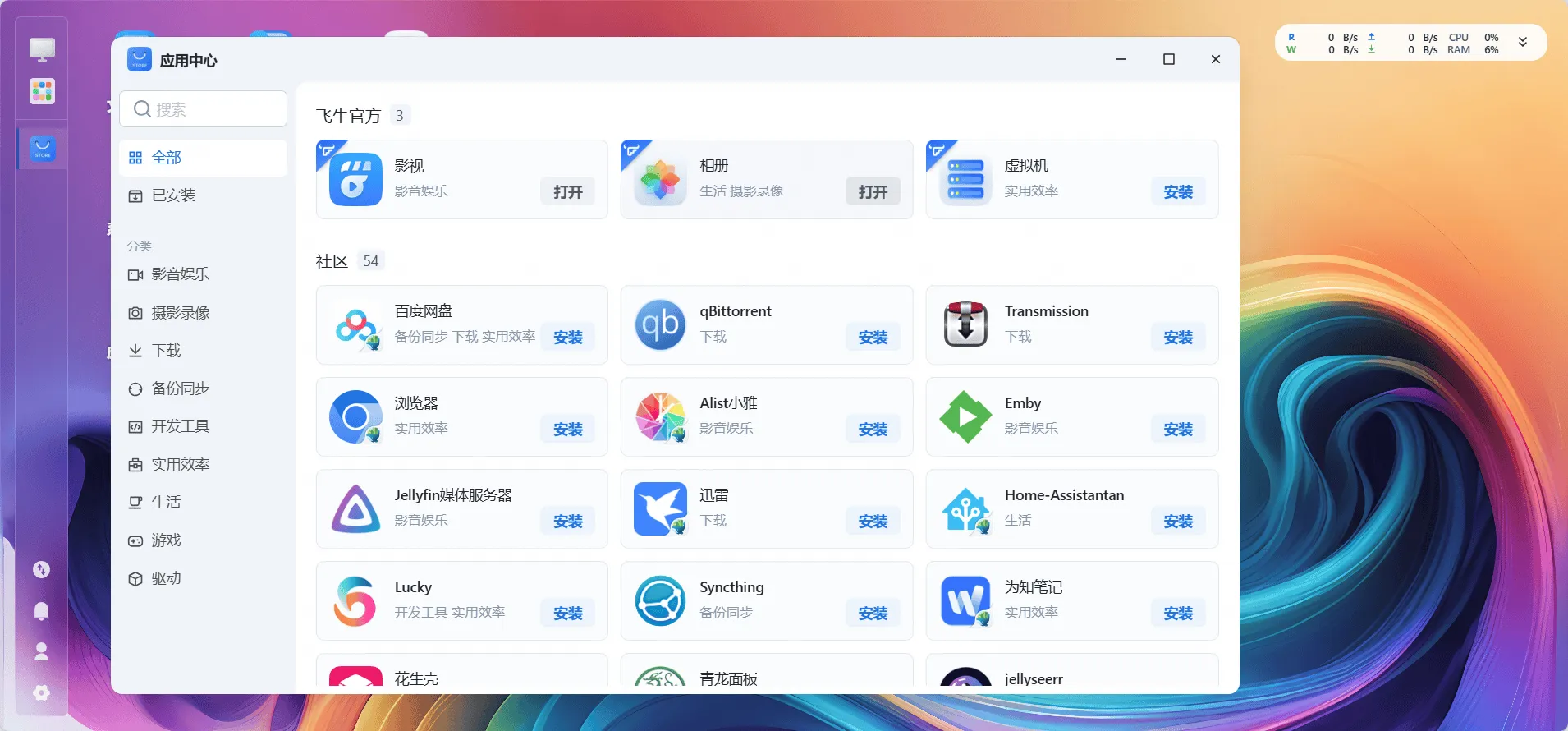Click the Jellyfin媒体服务器 icon
1568x731 pixels.
355,509
